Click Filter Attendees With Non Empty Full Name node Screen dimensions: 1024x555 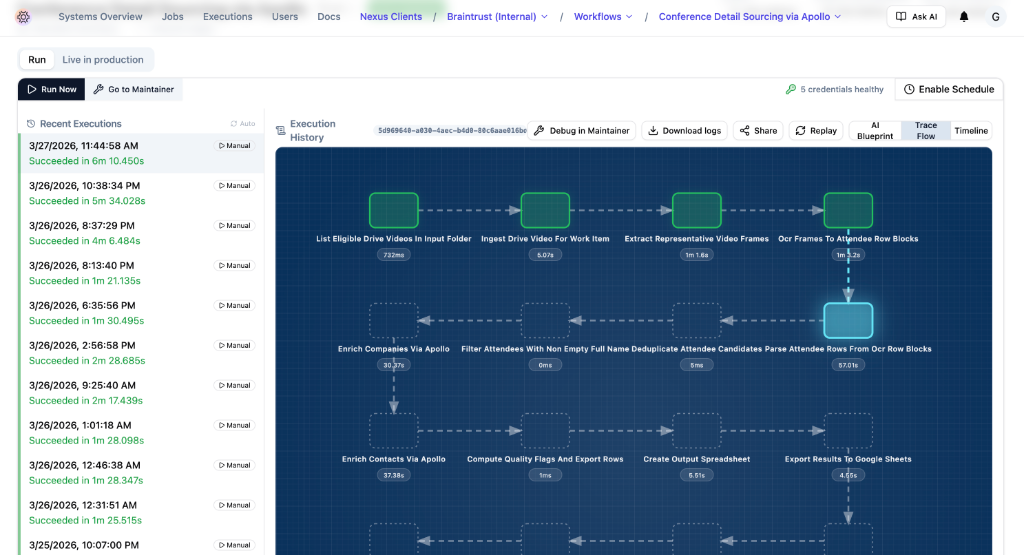pos(545,321)
